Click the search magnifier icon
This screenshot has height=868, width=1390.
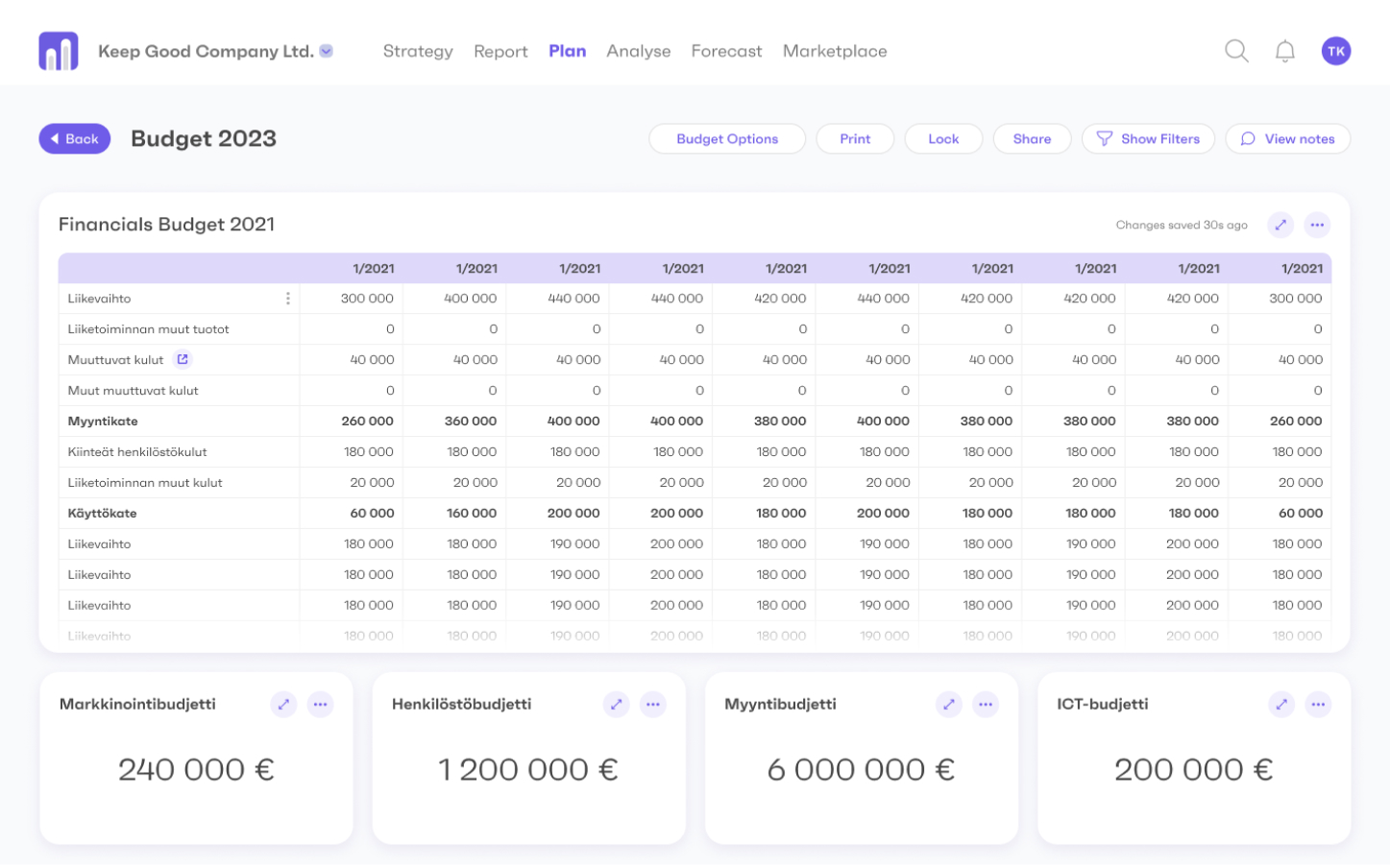point(1236,52)
